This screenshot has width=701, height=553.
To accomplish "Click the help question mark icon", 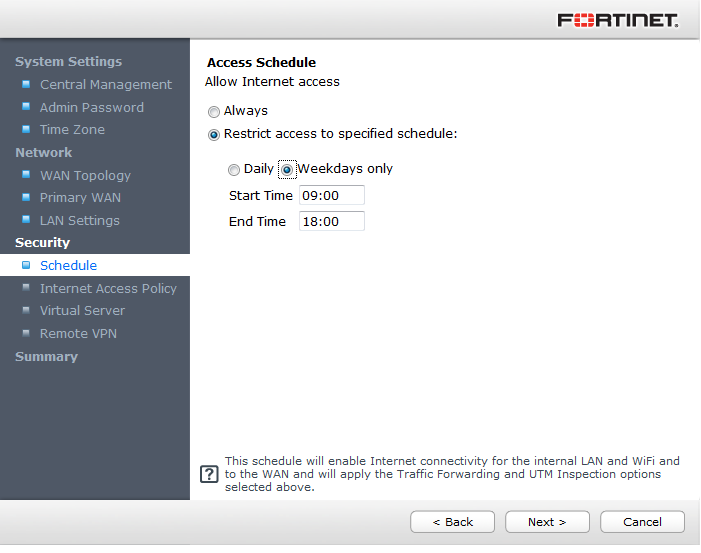I will coord(209,474).
